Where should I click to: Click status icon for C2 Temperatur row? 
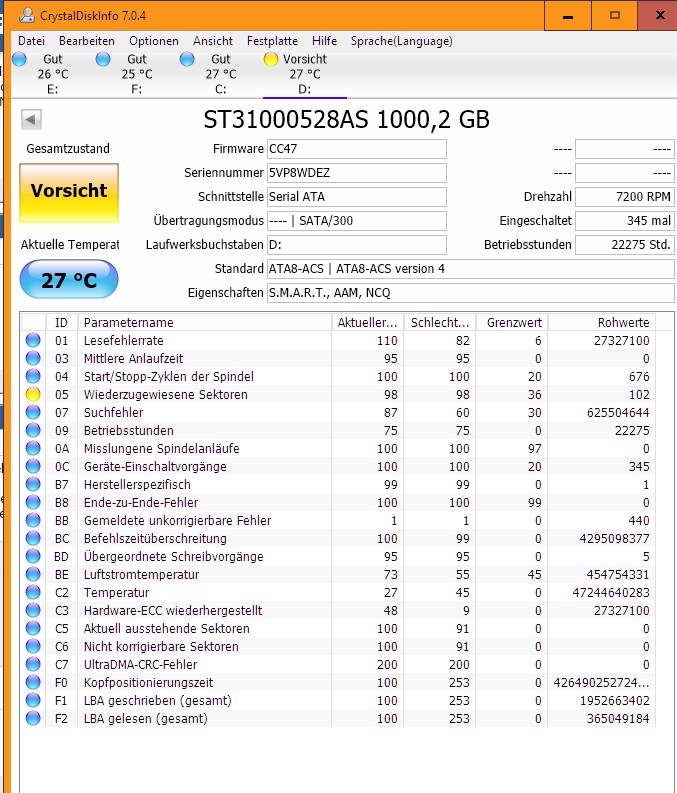coord(33,592)
